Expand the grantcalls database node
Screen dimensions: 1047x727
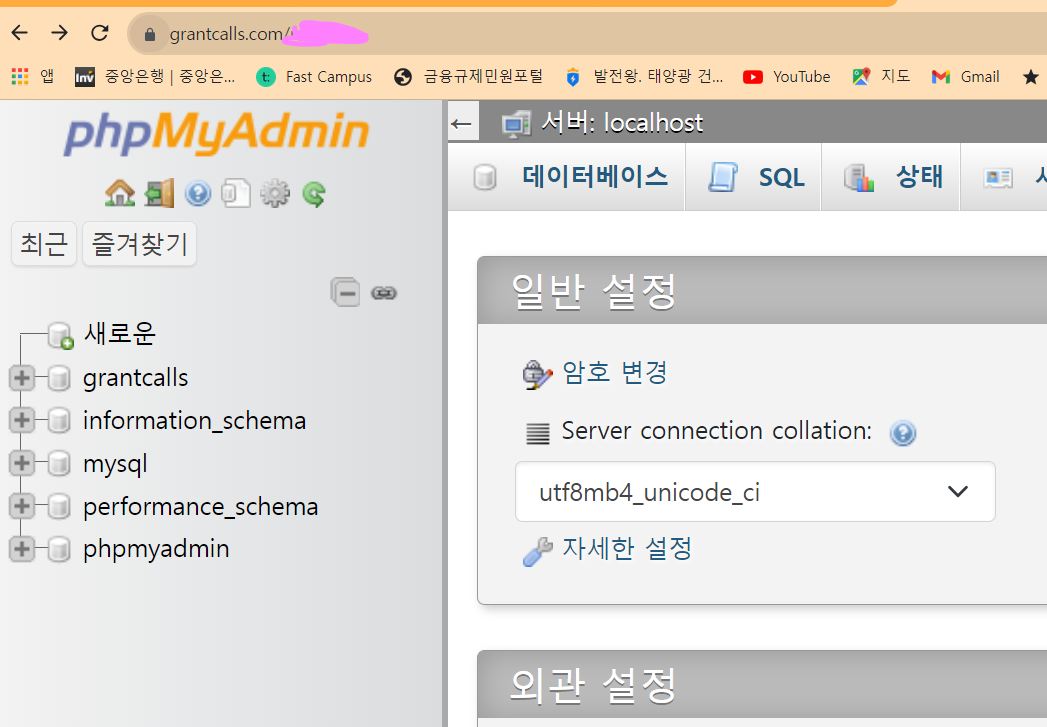tap(21, 378)
